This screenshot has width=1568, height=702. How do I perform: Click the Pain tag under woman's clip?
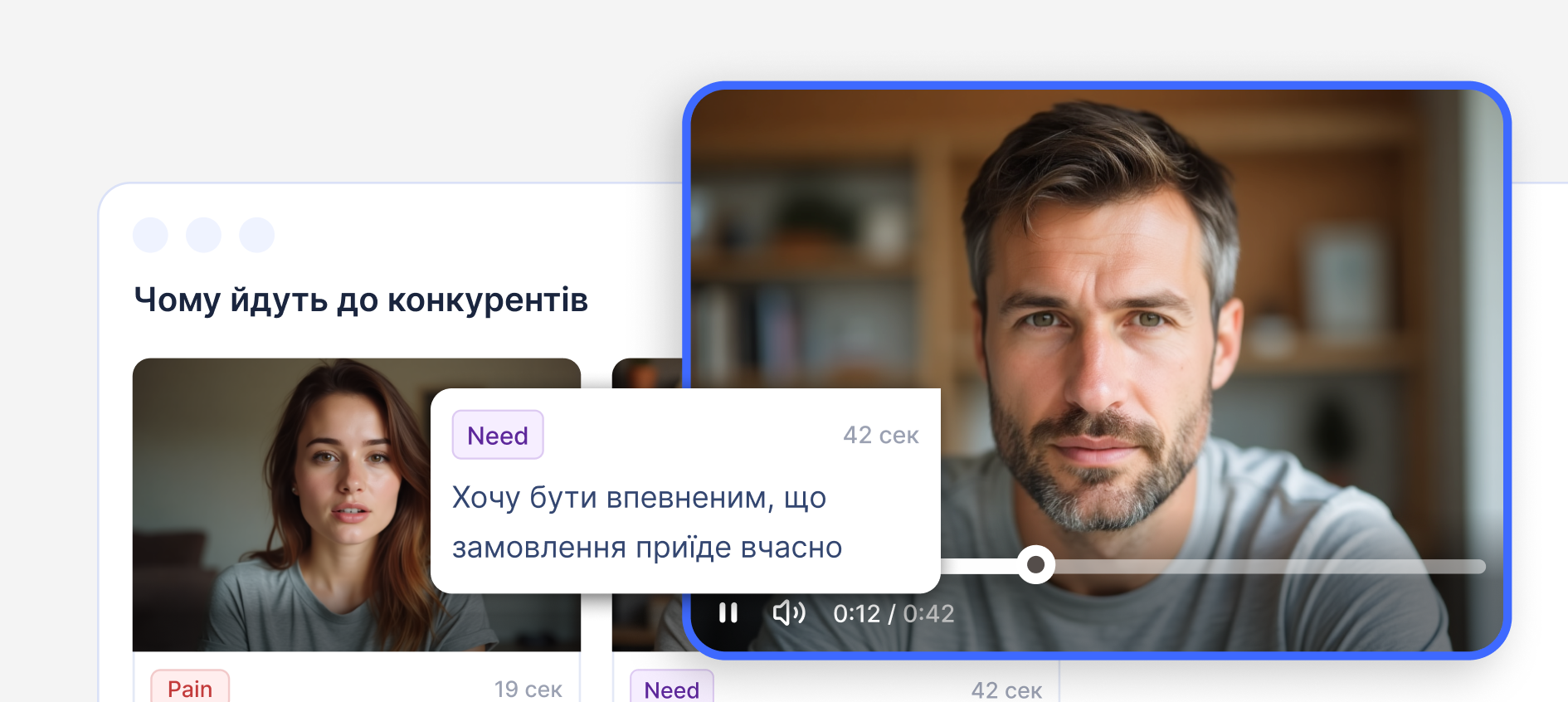coord(190,687)
